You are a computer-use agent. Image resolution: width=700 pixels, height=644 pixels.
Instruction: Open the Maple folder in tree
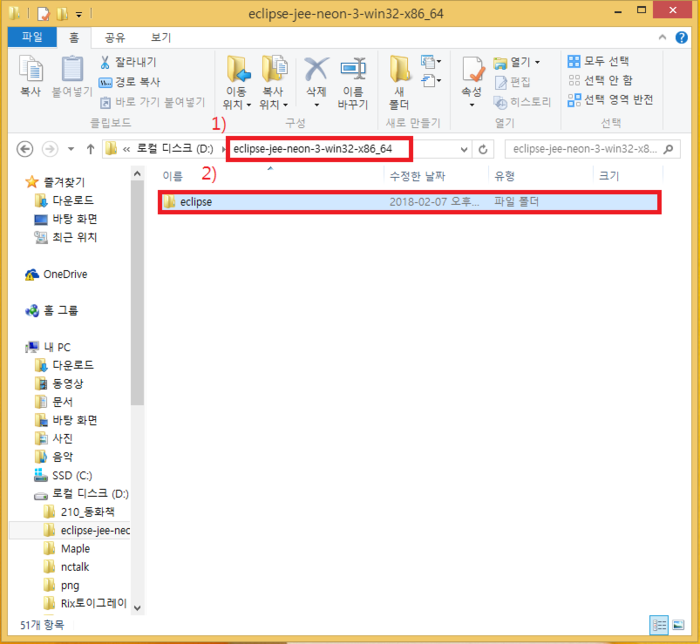click(67, 548)
